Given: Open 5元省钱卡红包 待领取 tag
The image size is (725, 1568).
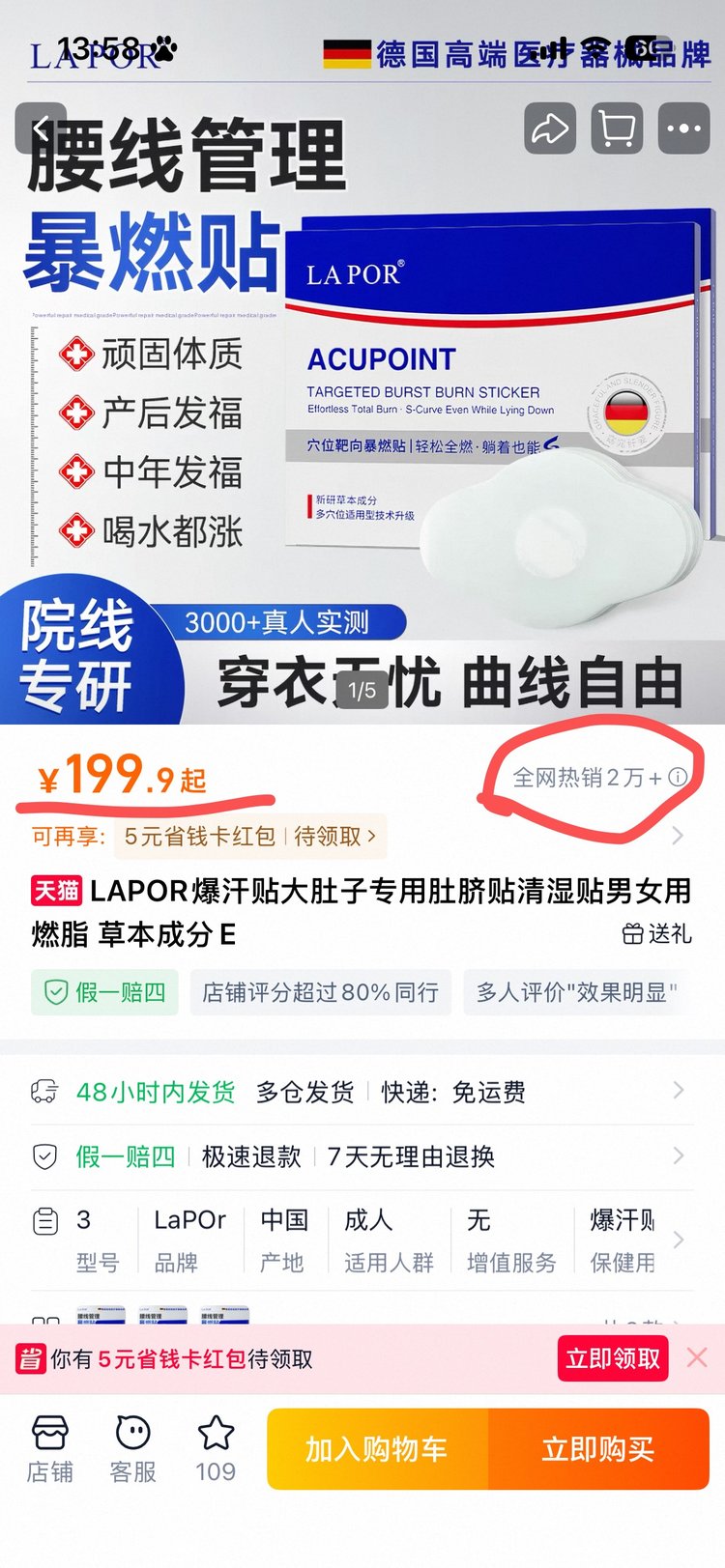Looking at the screenshot, I should point(250,836).
